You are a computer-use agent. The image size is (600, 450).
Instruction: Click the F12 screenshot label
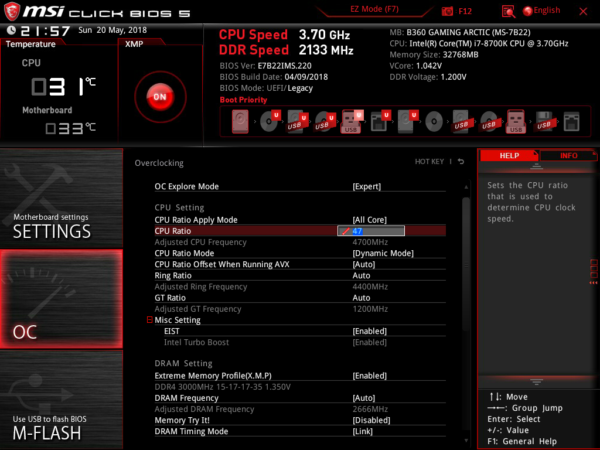[465, 11]
